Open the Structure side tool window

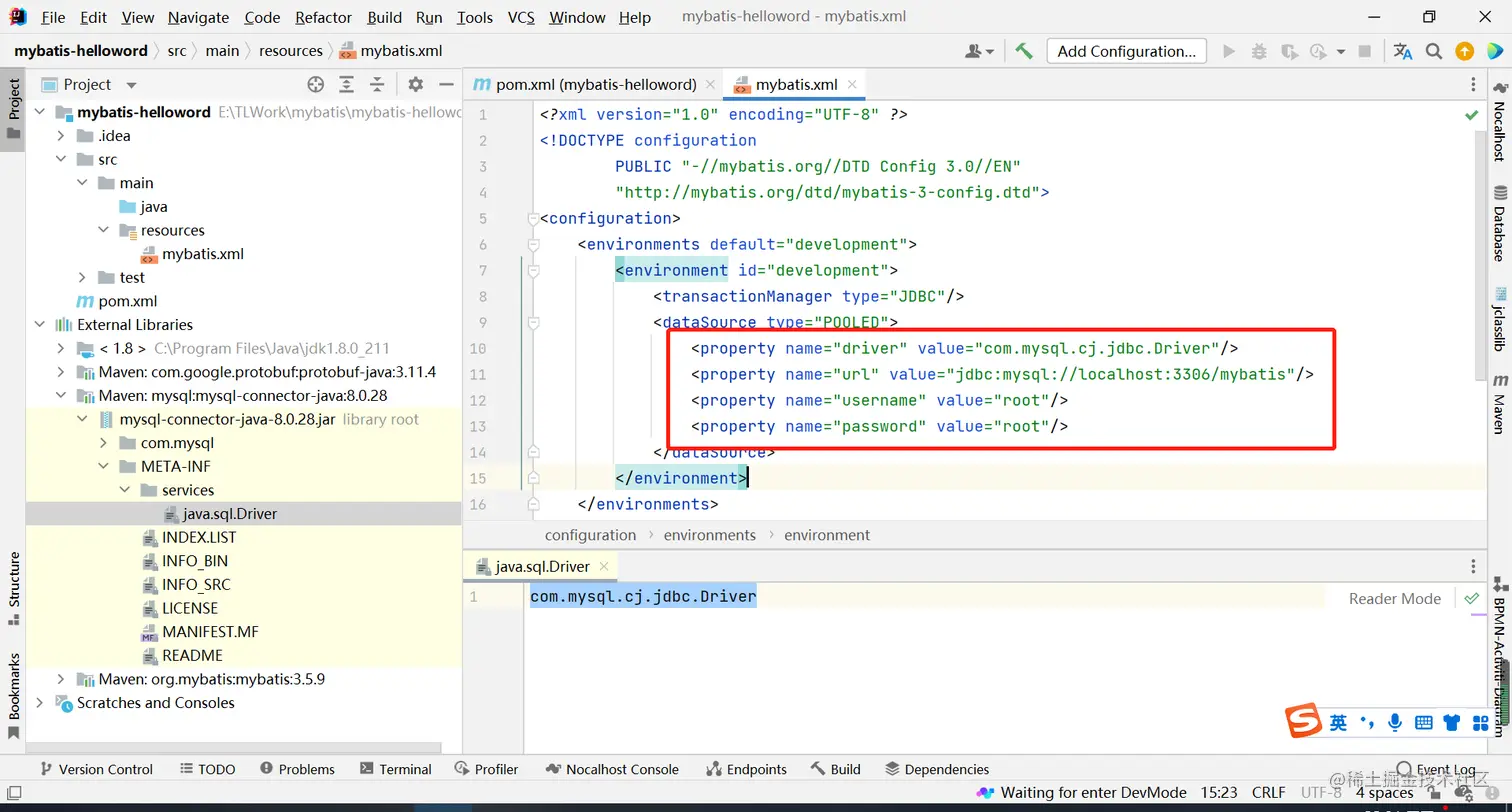click(x=14, y=588)
